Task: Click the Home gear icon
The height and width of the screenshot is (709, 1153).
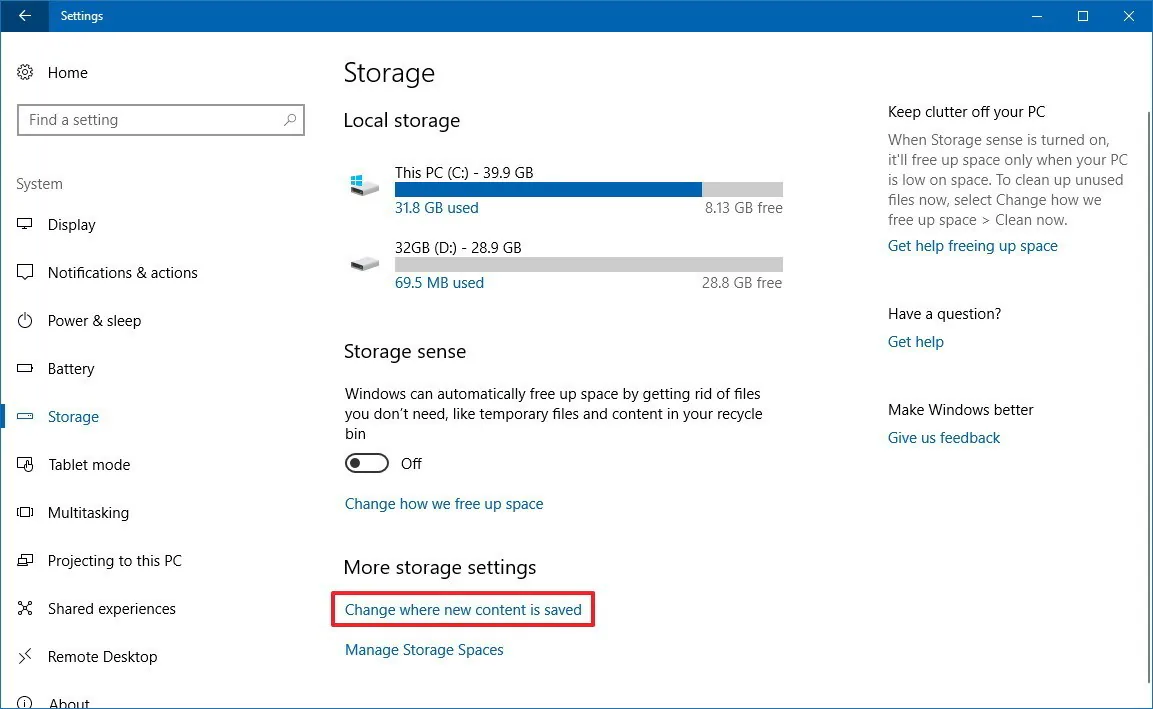Action: 25,72
